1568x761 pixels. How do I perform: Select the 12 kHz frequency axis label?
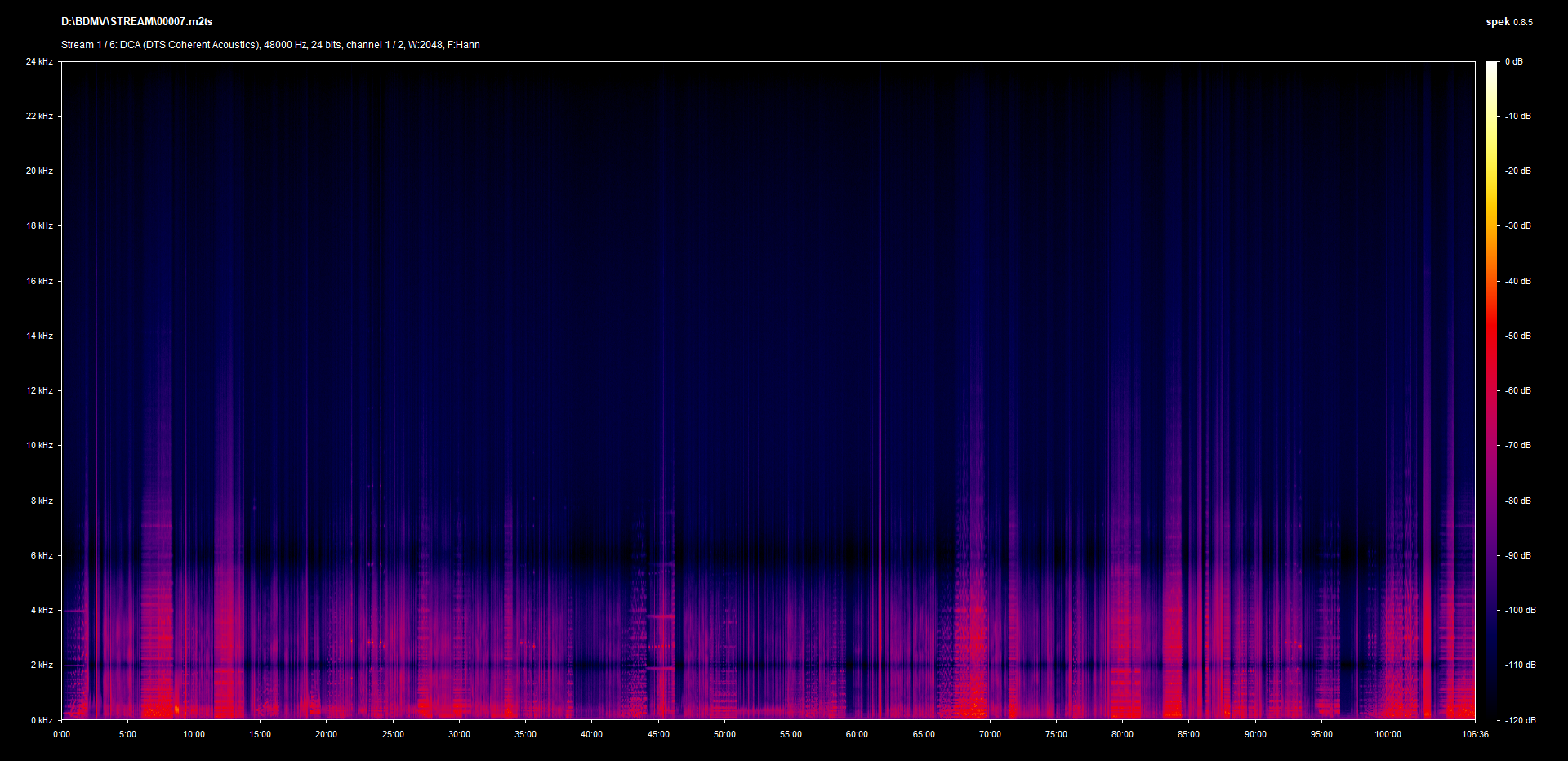tap(39, 390)
